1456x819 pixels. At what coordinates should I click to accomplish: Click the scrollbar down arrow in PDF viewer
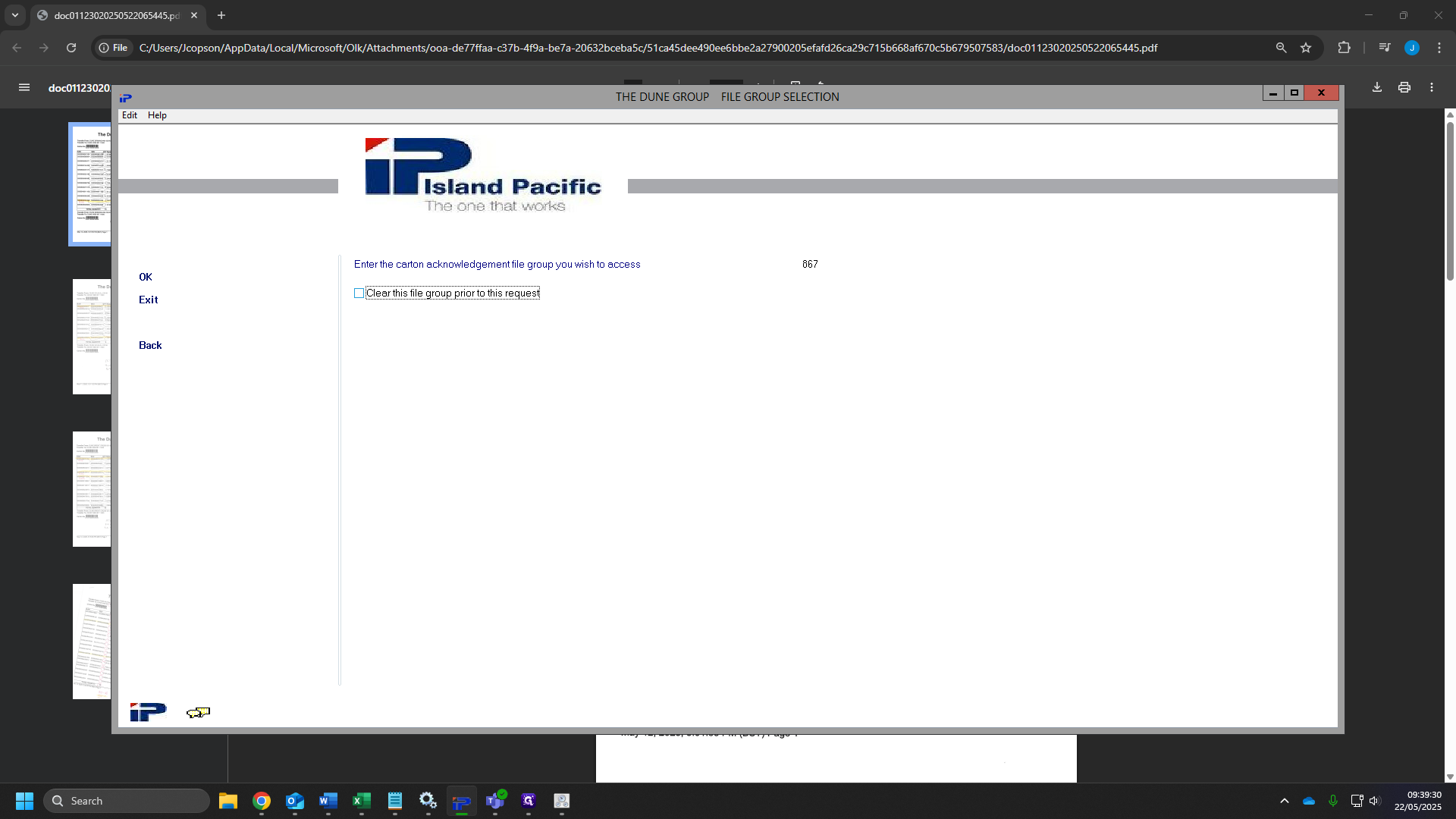(1450, 777)
